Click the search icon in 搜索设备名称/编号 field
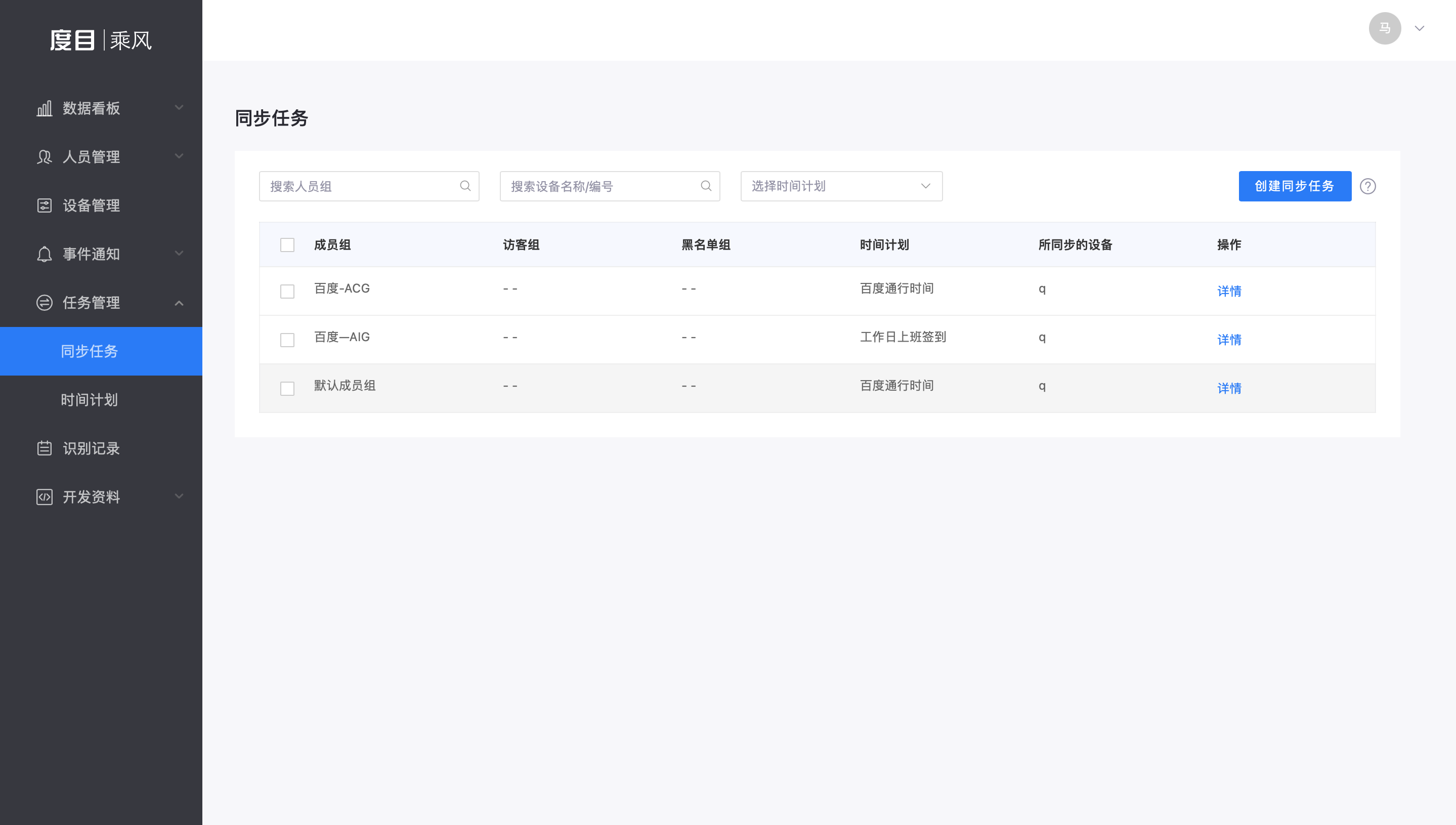The width and height of the screenshot is (1456, 825). [706, 186]
